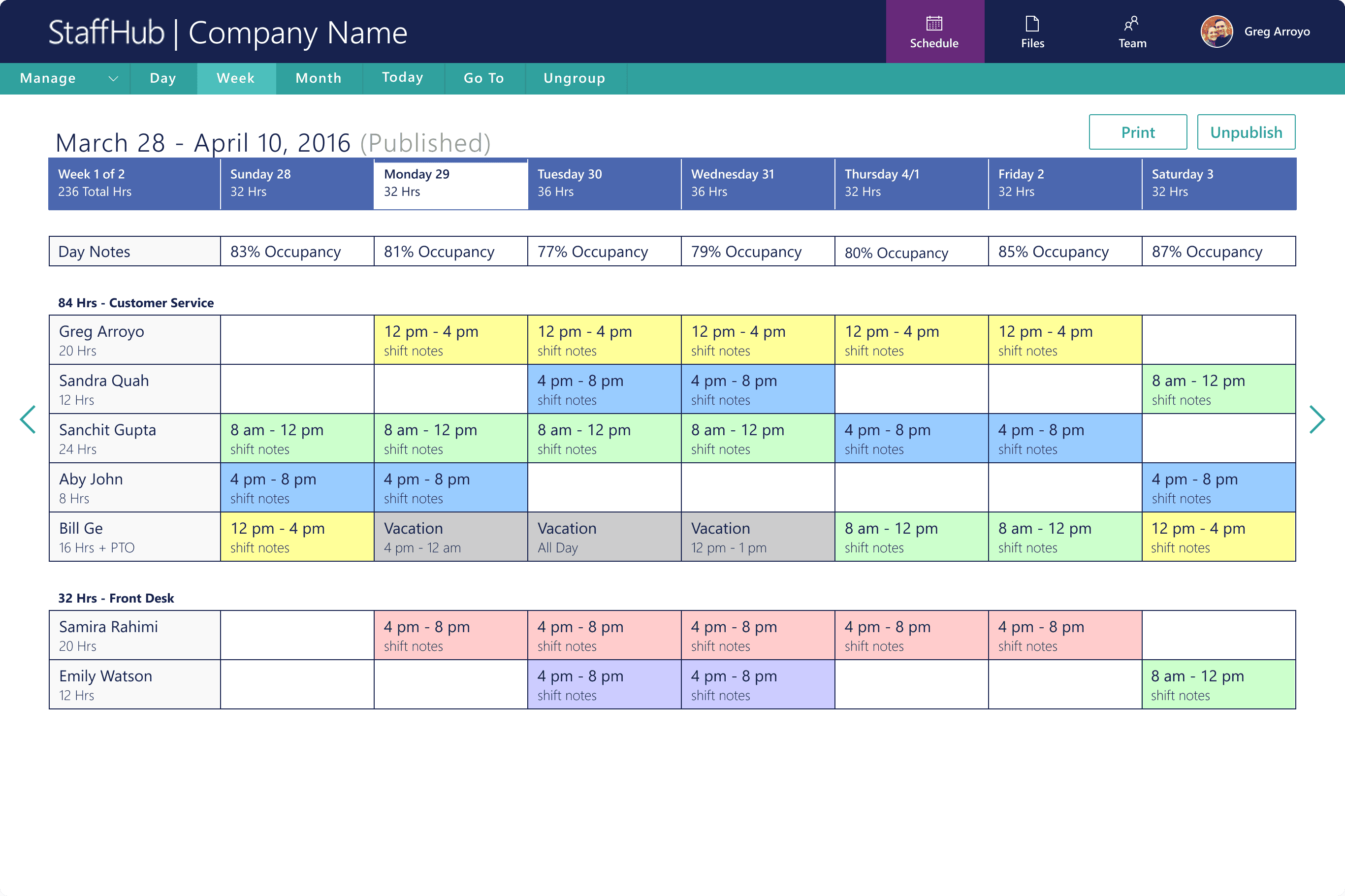Select the Saturday 3 column header
Image resolution: width=1345 pixels, height=896 pixels.
point(1219,184)
